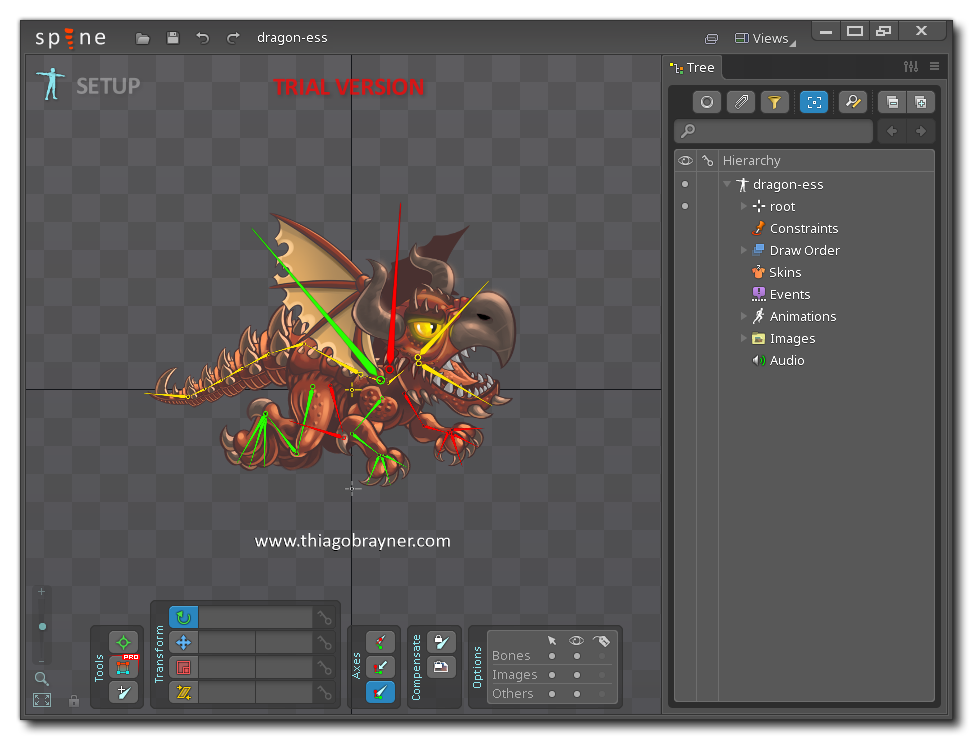Select the Tree tab
The image size is (973, 740).
tap(693, 68)
